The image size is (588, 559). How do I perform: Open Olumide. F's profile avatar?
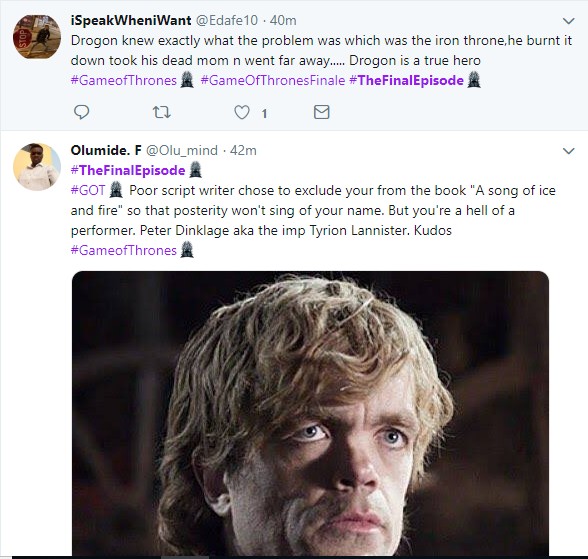coord(37,166)
